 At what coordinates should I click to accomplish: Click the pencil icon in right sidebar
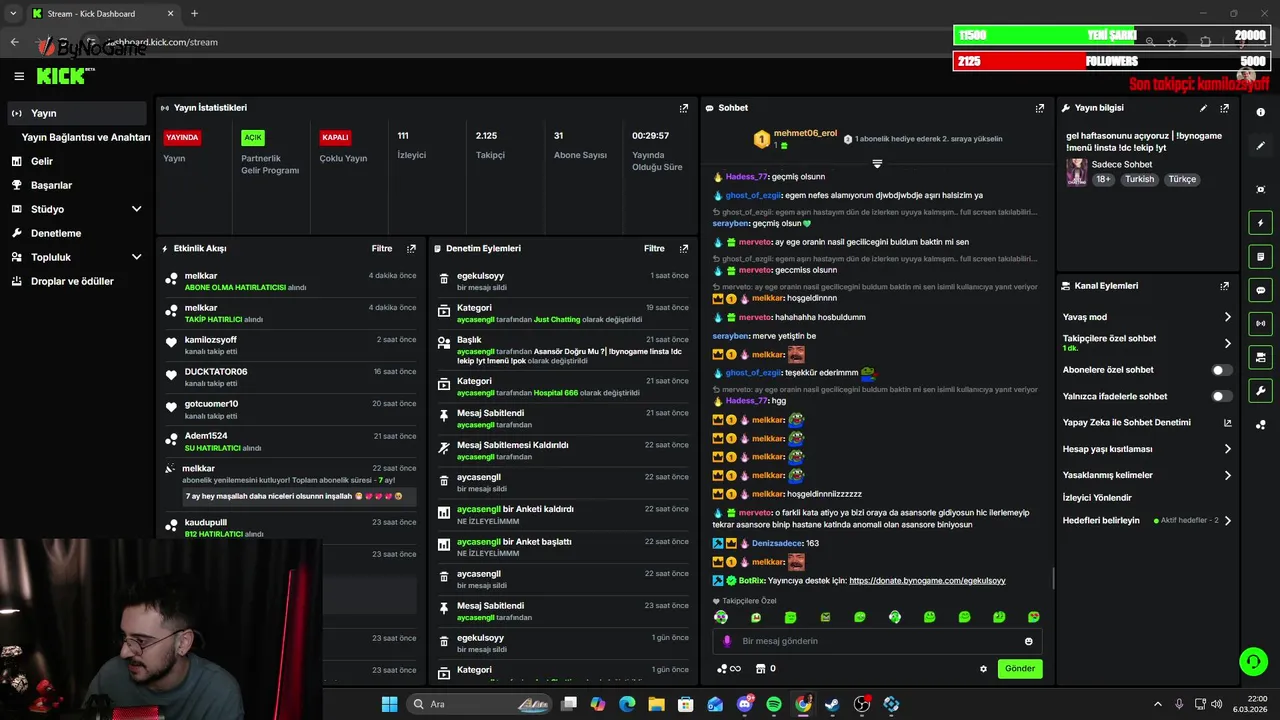[1261, 146]
